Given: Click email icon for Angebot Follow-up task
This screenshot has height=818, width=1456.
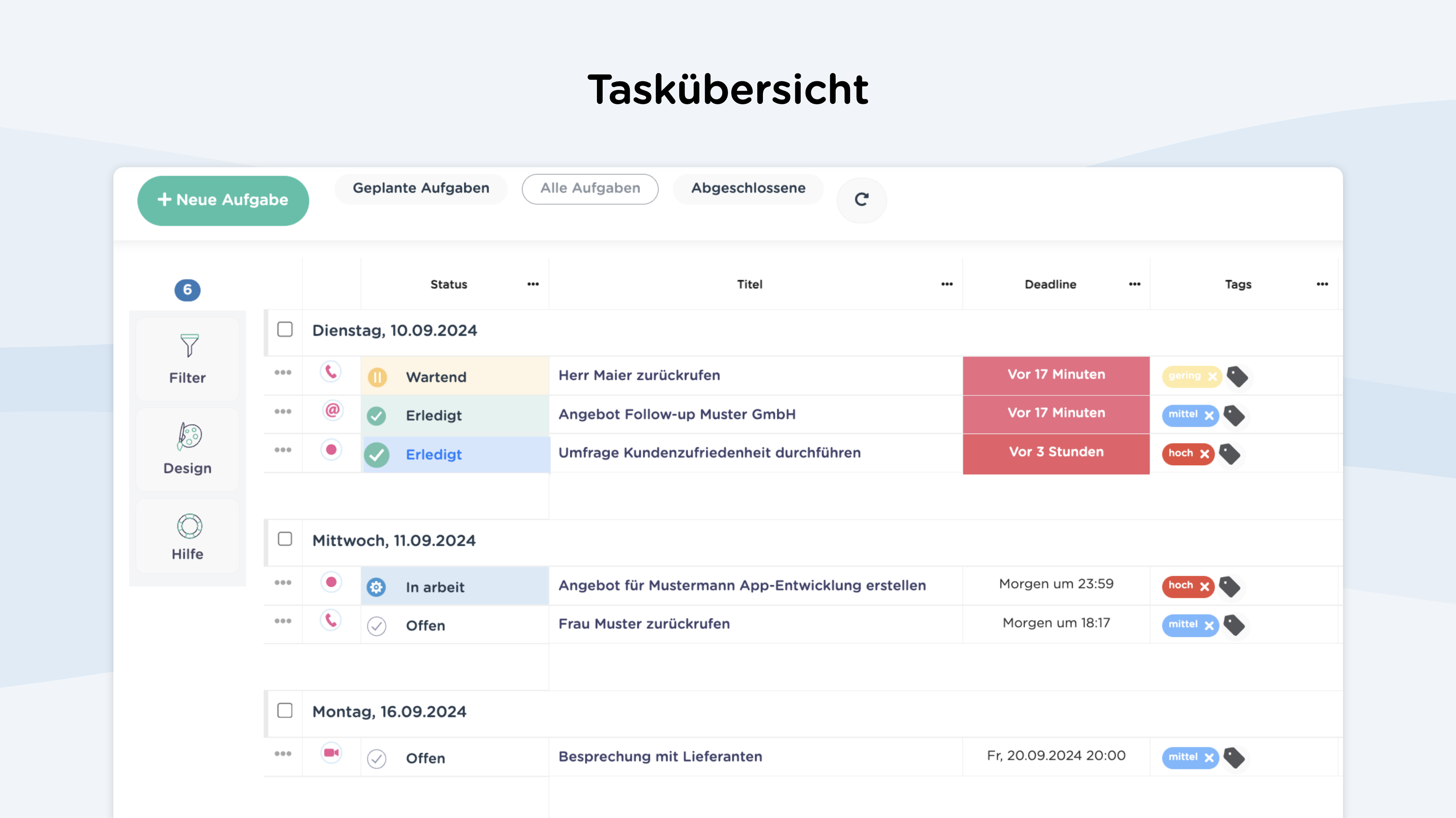Looking at the screenshot, I should tap(332, 410).
